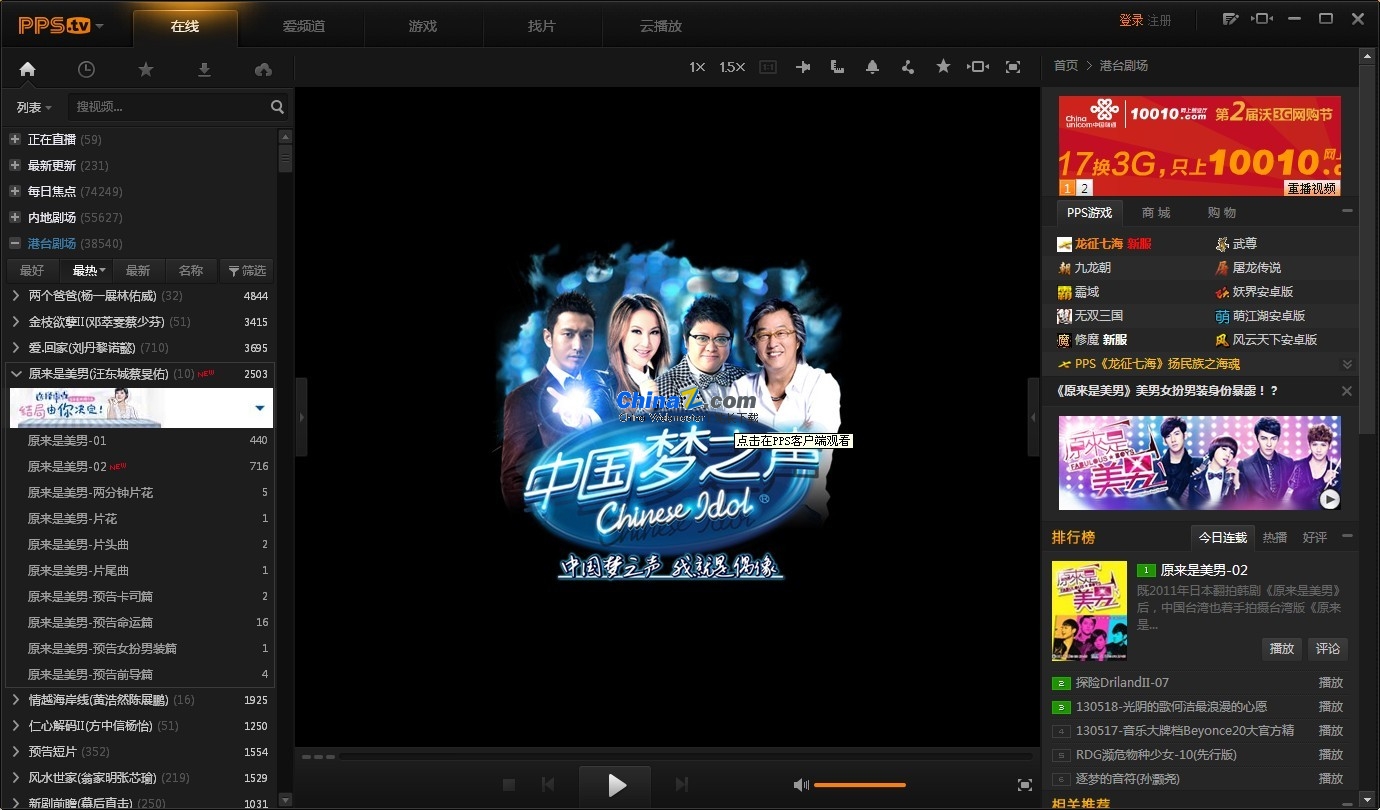Expand 情越海岸线(黄浩然陈展鹏) series
Screen dimensions: 1380x810
(16, 700)
